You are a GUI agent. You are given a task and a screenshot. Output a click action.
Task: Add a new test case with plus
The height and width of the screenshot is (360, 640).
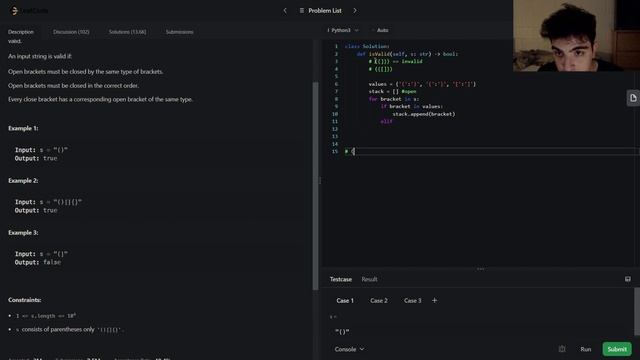click(434, 300)
